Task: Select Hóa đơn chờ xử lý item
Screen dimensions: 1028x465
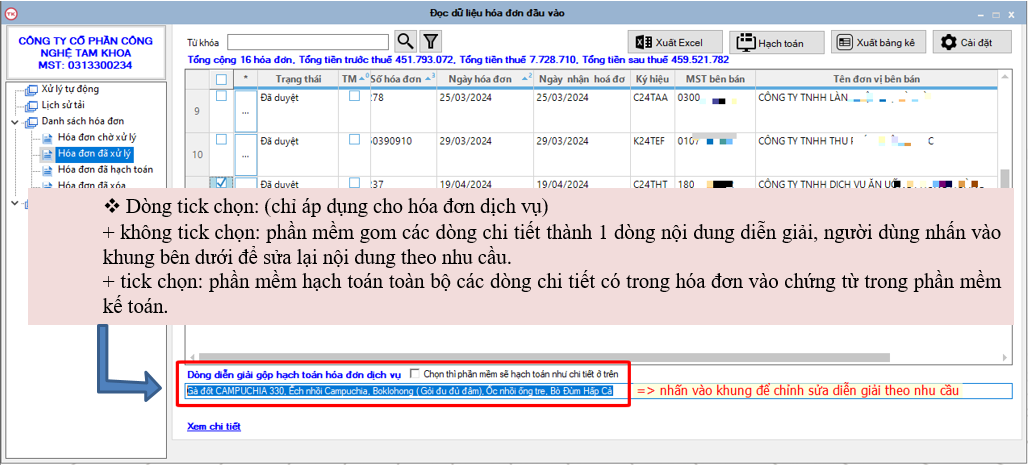Action: pyautogui.click(x=96, y=137)
